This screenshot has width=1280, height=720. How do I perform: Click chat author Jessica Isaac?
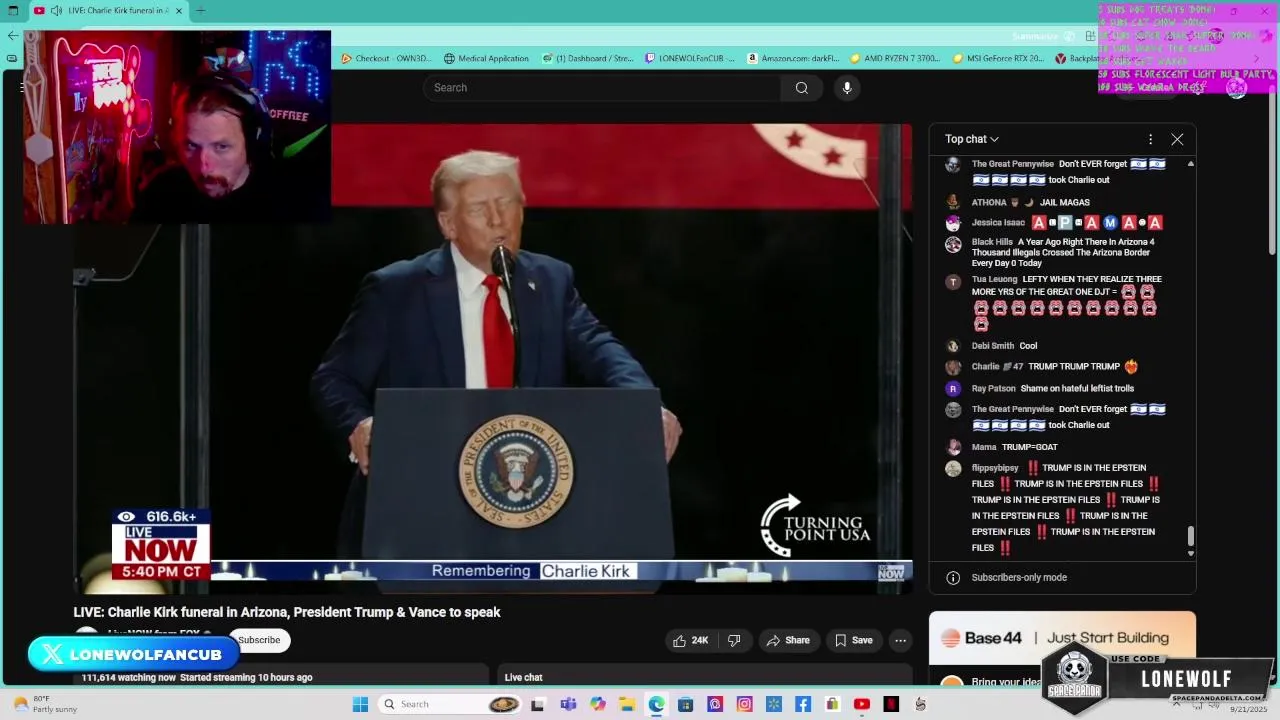coord(998,223)
